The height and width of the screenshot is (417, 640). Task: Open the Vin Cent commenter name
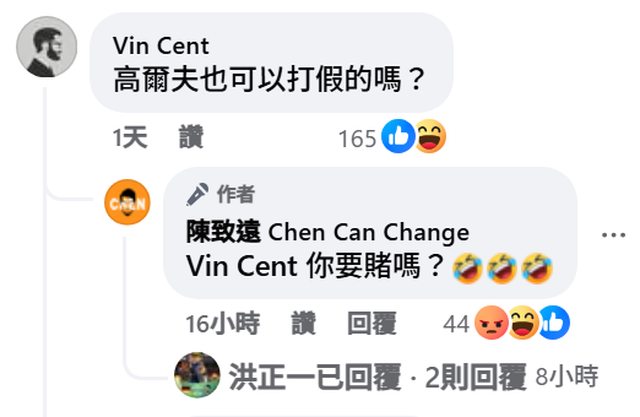point(161,46)
